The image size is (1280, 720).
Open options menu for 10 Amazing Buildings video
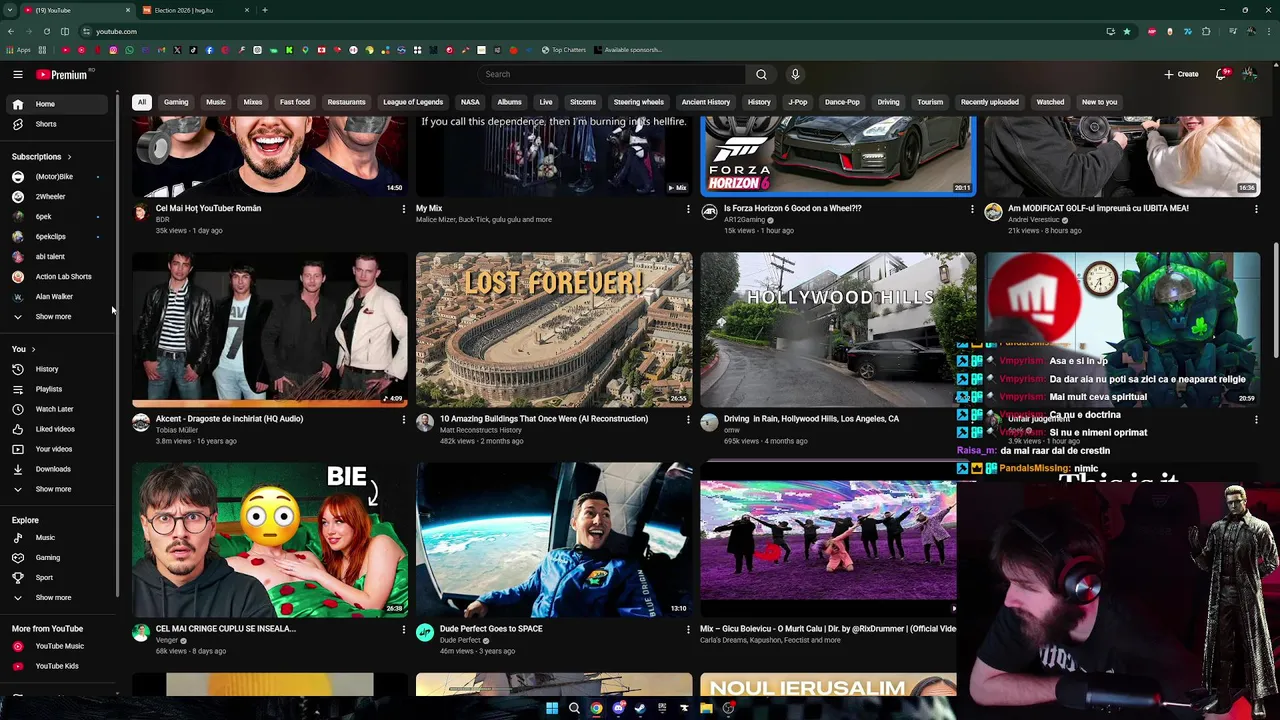click(x=688, y=419)
